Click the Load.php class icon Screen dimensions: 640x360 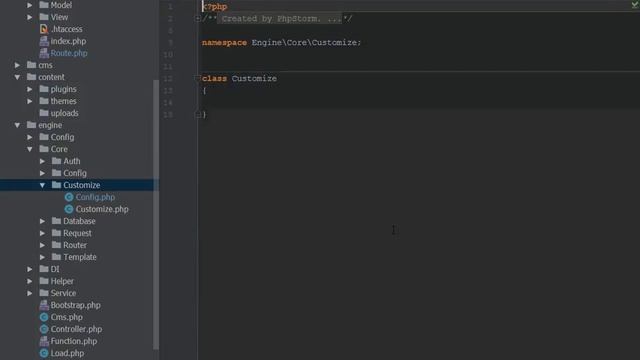pyautogui.click(x=44, y=353)
